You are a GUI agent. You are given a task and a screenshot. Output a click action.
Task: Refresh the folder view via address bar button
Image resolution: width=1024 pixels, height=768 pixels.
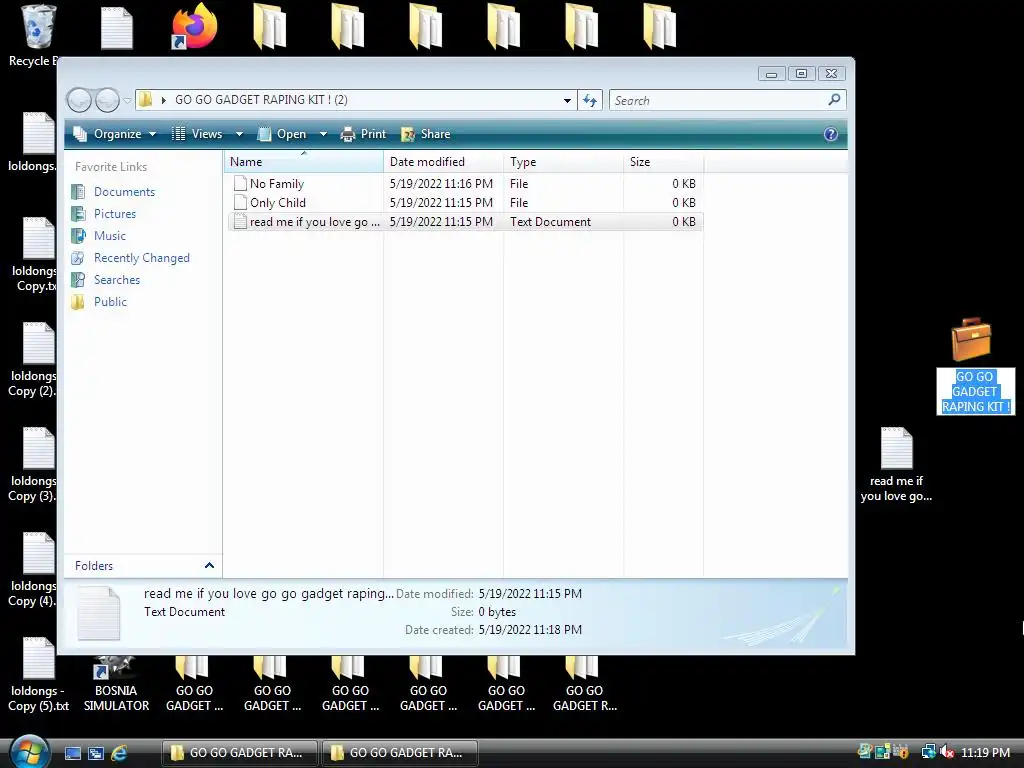coord(590,101)
